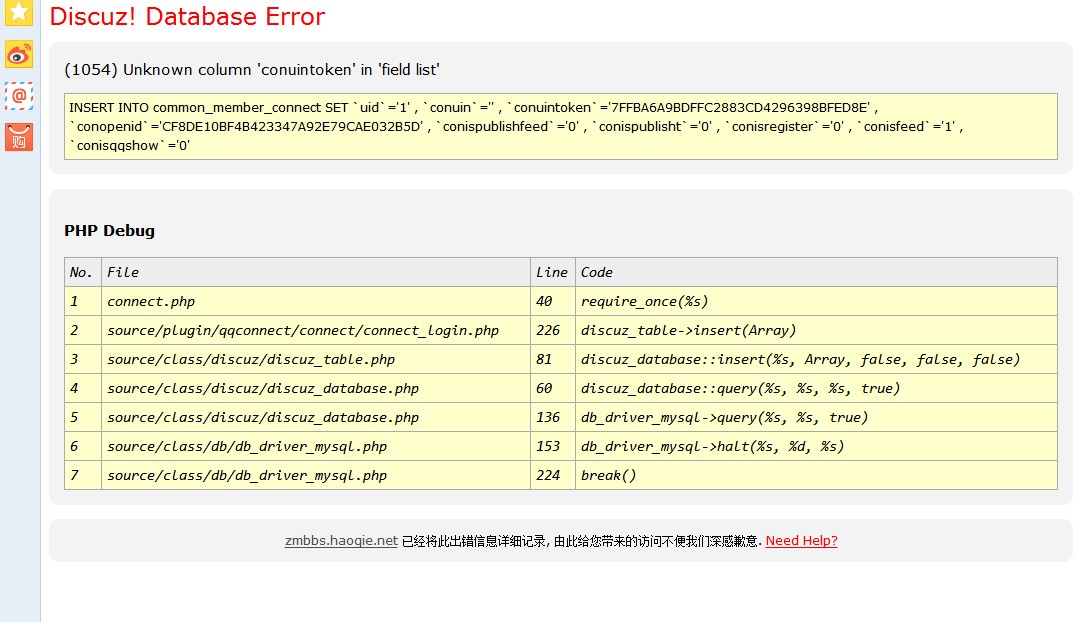Viewport: 1074px width, 622px height.
Task: Click the Discuz! Database Error heading
Action: pos(187,17)
